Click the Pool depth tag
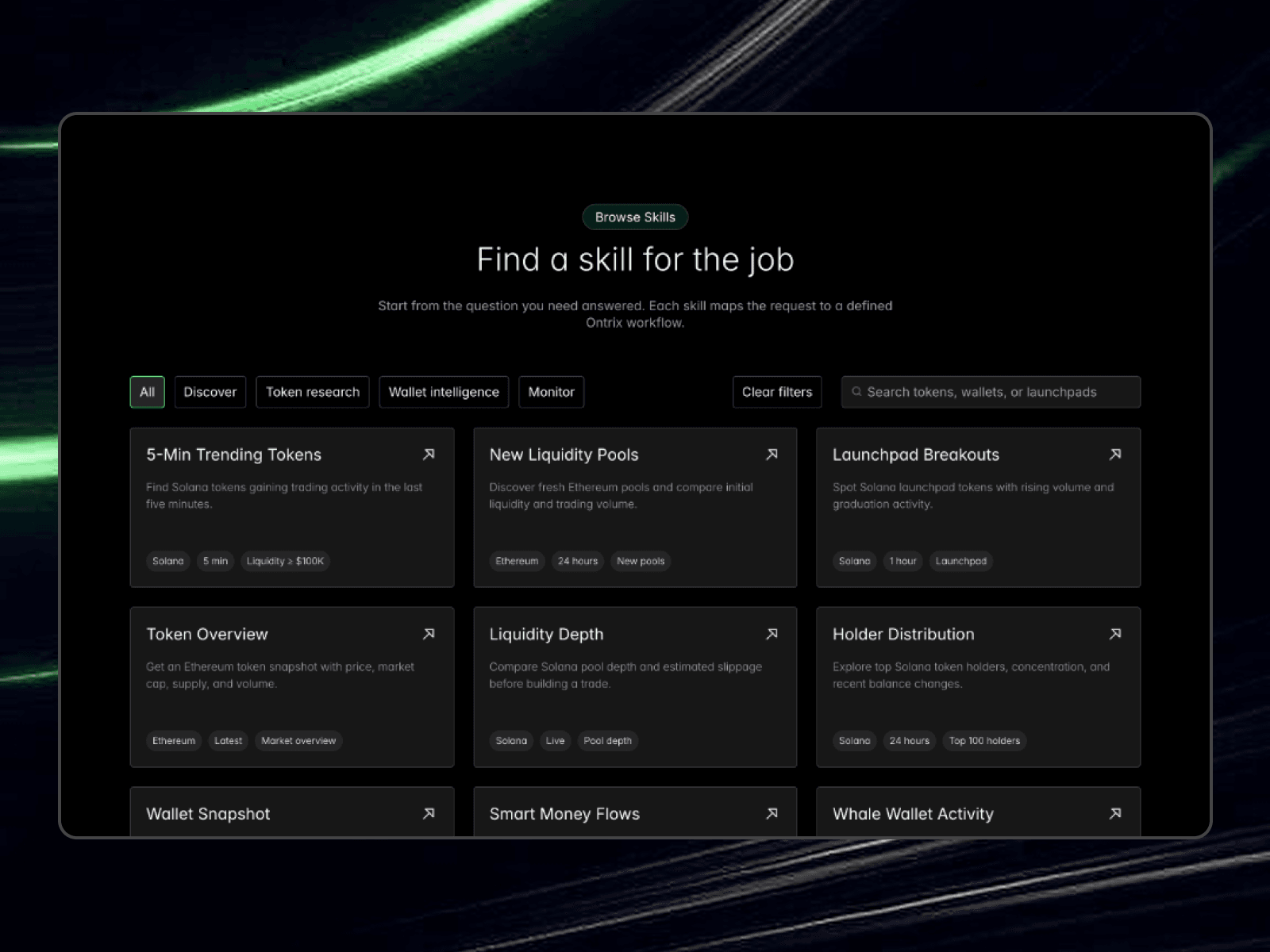 tap(607, 741)
